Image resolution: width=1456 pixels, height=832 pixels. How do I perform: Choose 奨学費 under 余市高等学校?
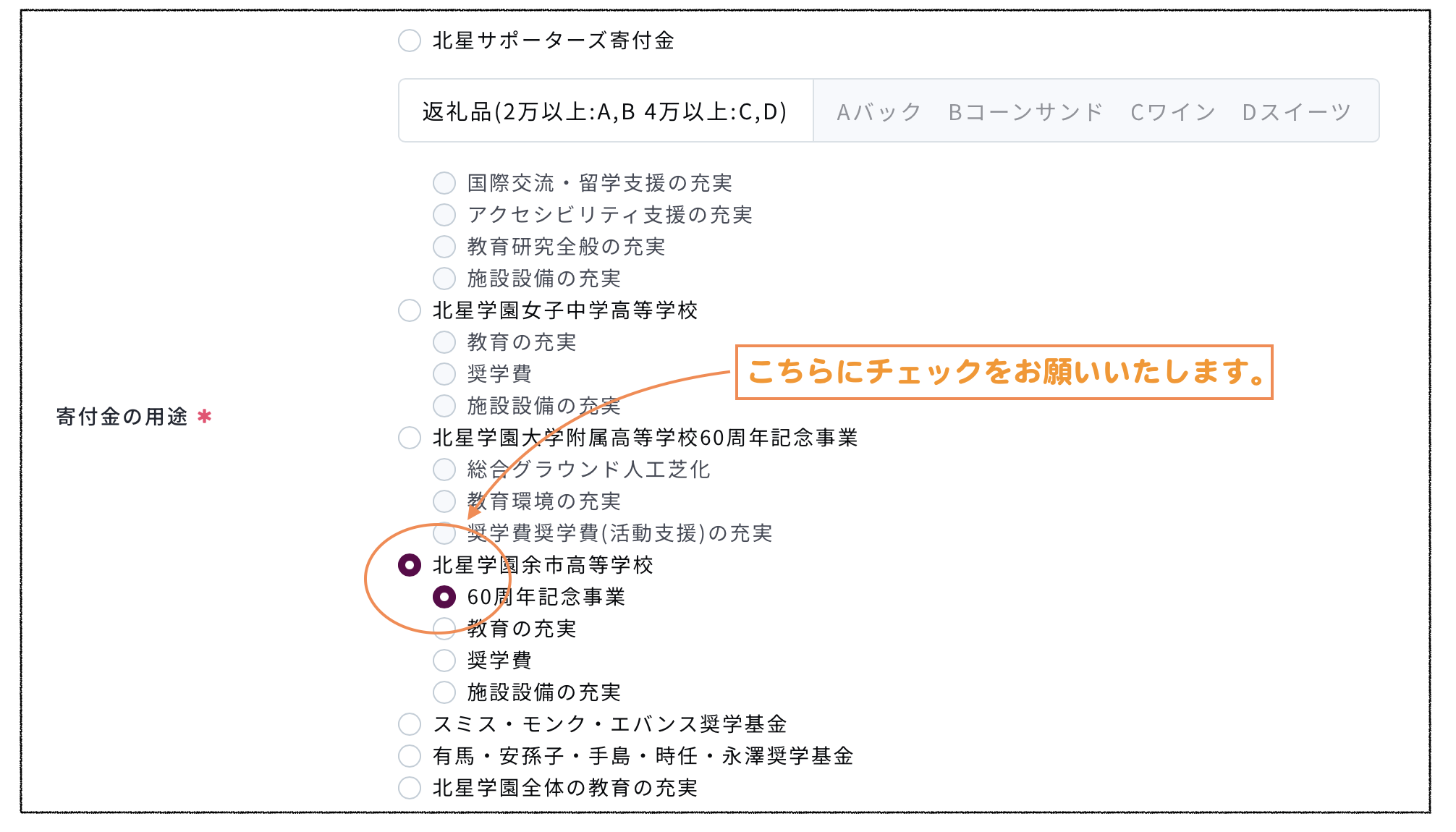click(x=444, y=661)
